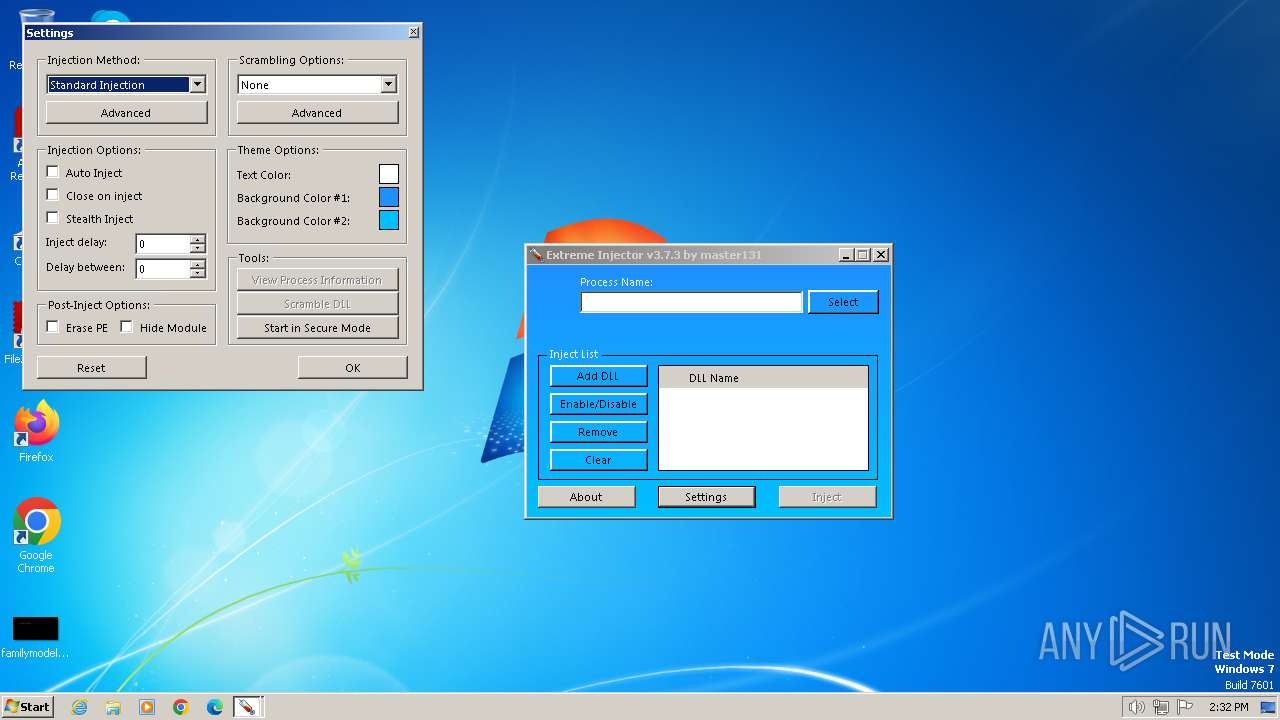1280x720 pixels.
Task: Open the Start menu
Action: point(27,706)
